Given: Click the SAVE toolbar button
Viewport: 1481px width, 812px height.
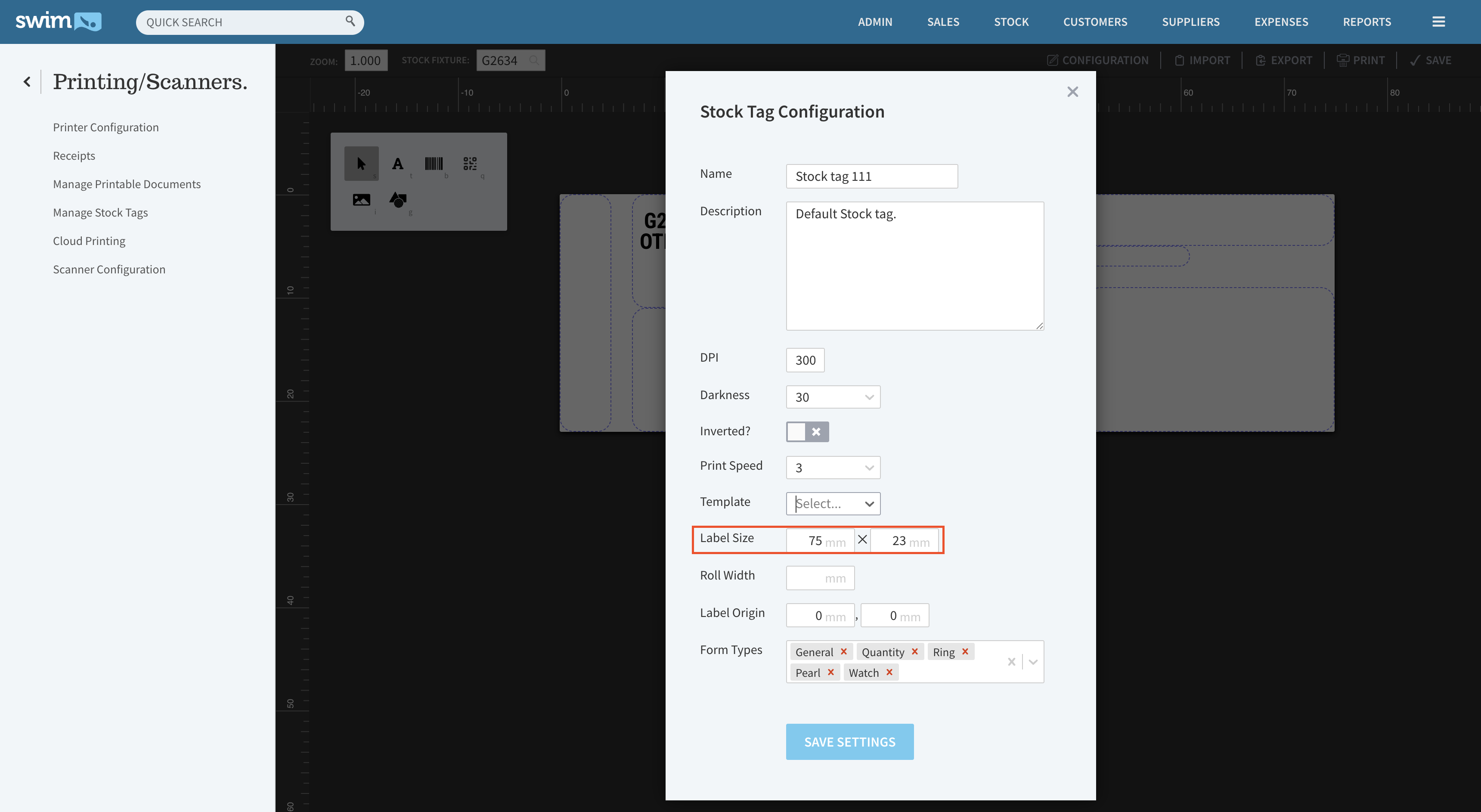Looking at the screenshot, I should pos(1431,60).
